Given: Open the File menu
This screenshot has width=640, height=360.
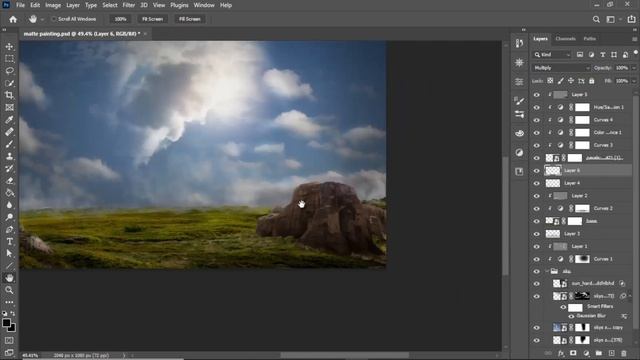Looking at the screenshot, I should click(20, 5).
